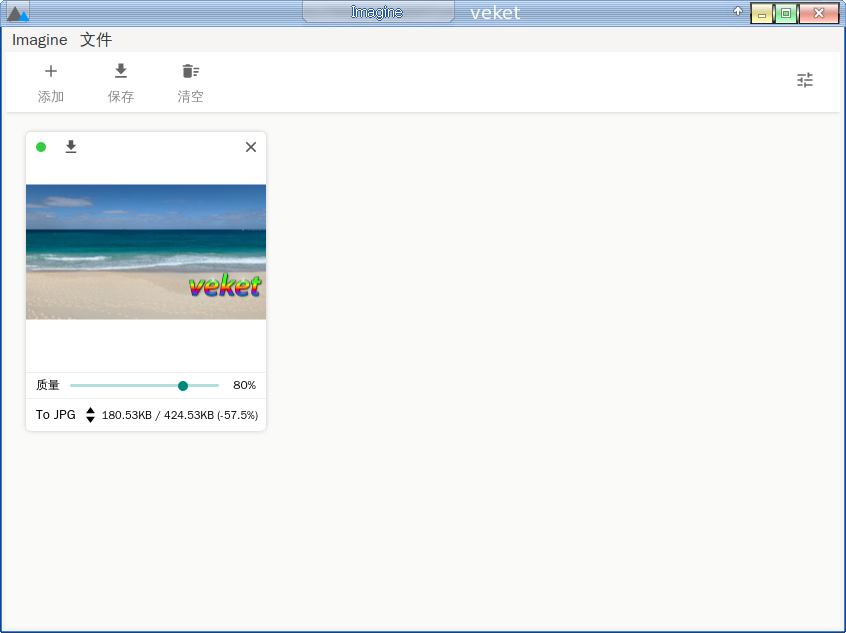Click the 保存 save-all toolbar icon

(121, 71)
